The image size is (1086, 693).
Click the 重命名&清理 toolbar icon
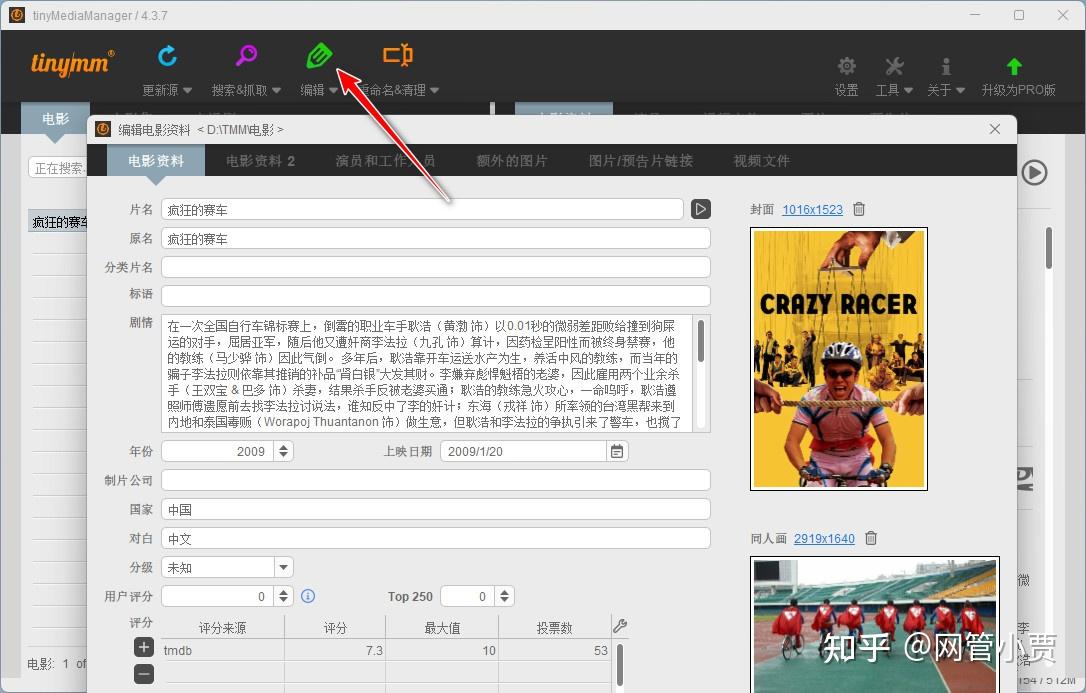[x=397, y=57]
